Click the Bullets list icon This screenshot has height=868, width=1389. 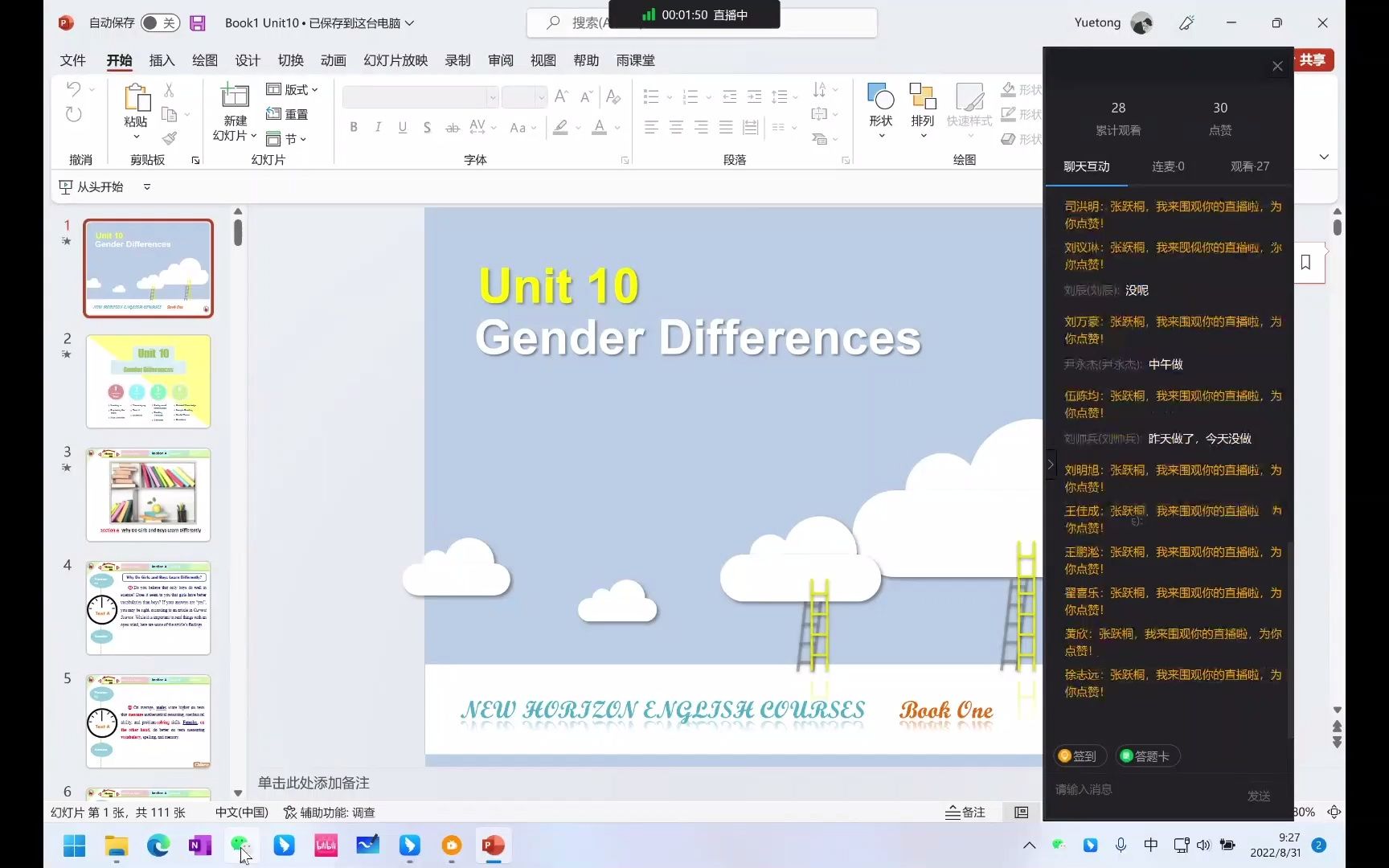tap(651, 97)
